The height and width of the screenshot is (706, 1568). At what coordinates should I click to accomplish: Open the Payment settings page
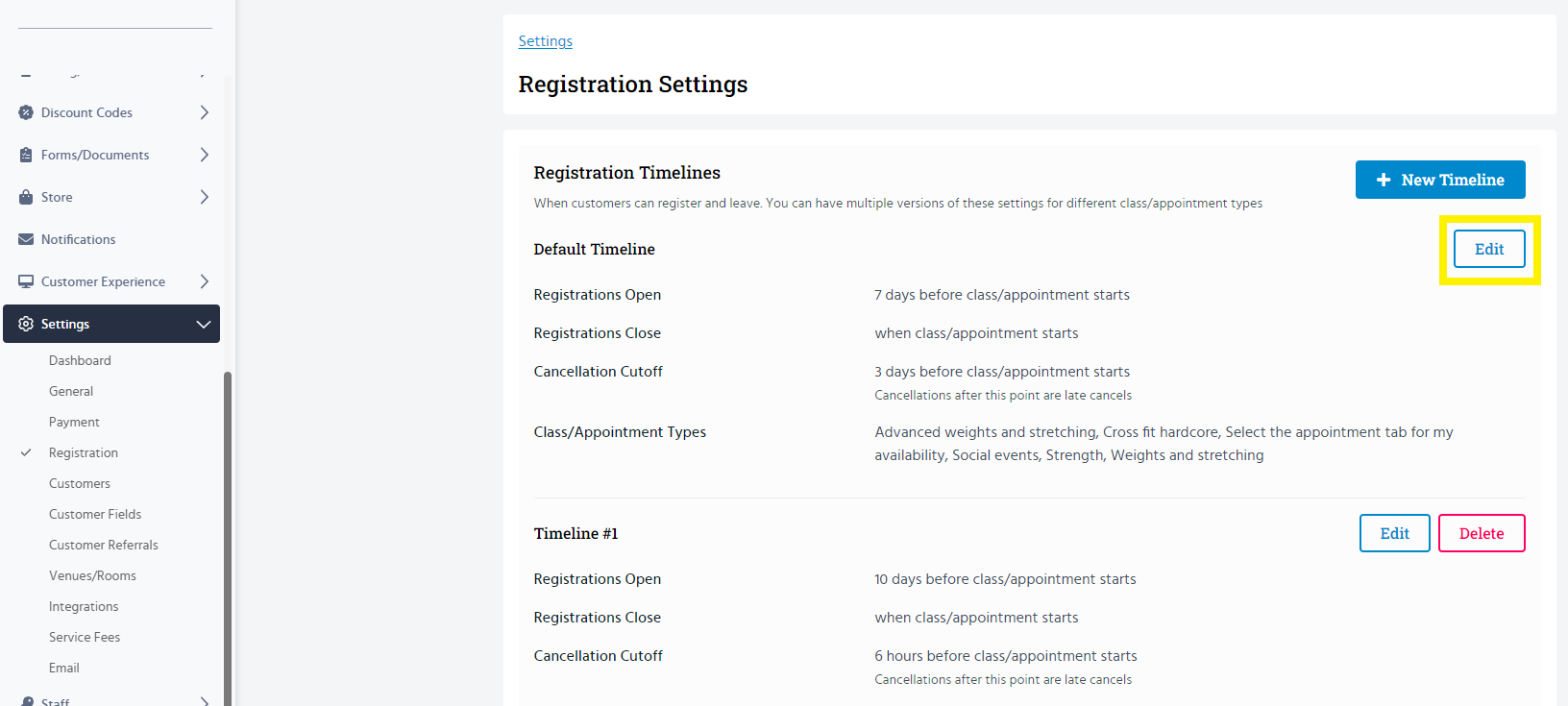[74, 422]
